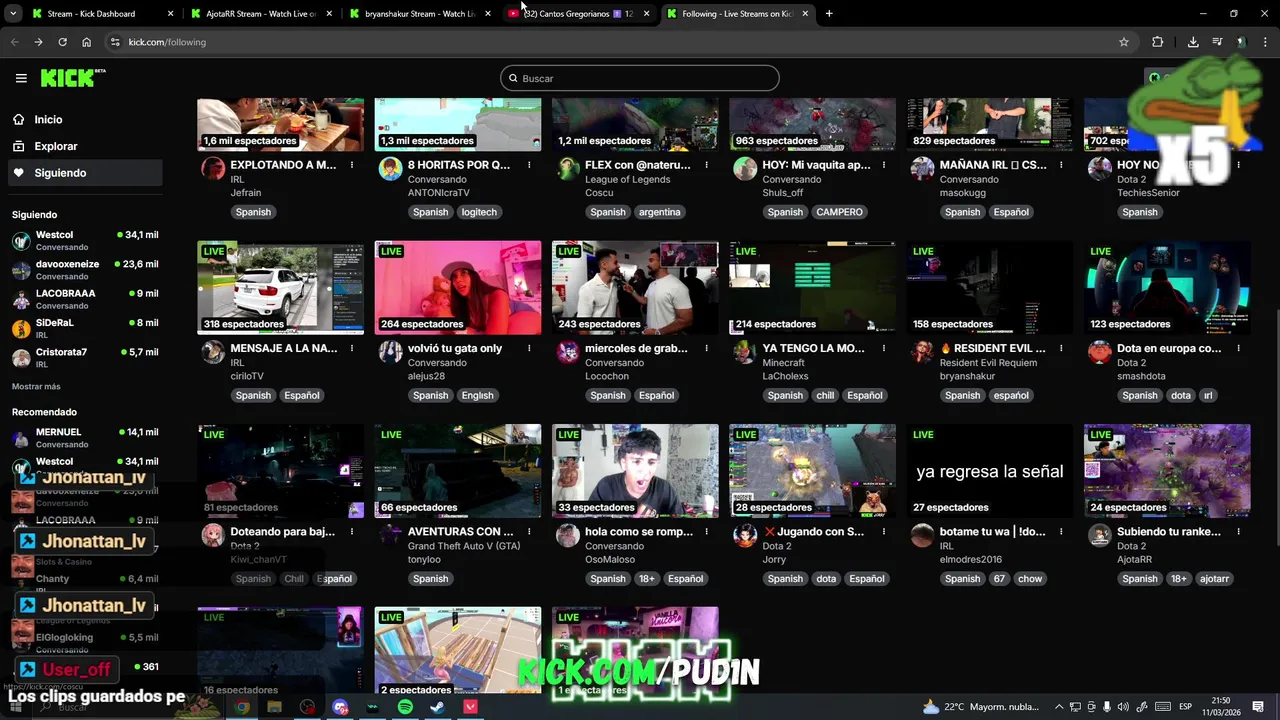This screenshot has width=1280, height=720.
Task: Open Jefrain channel avatar
Action: click(213, 168)
